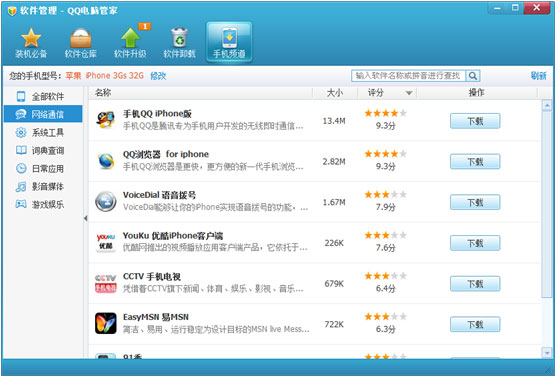Click the 修改 link to change phone model
Image resolution: width=558 pixels, height=378 pixels.
pos(158,76)
